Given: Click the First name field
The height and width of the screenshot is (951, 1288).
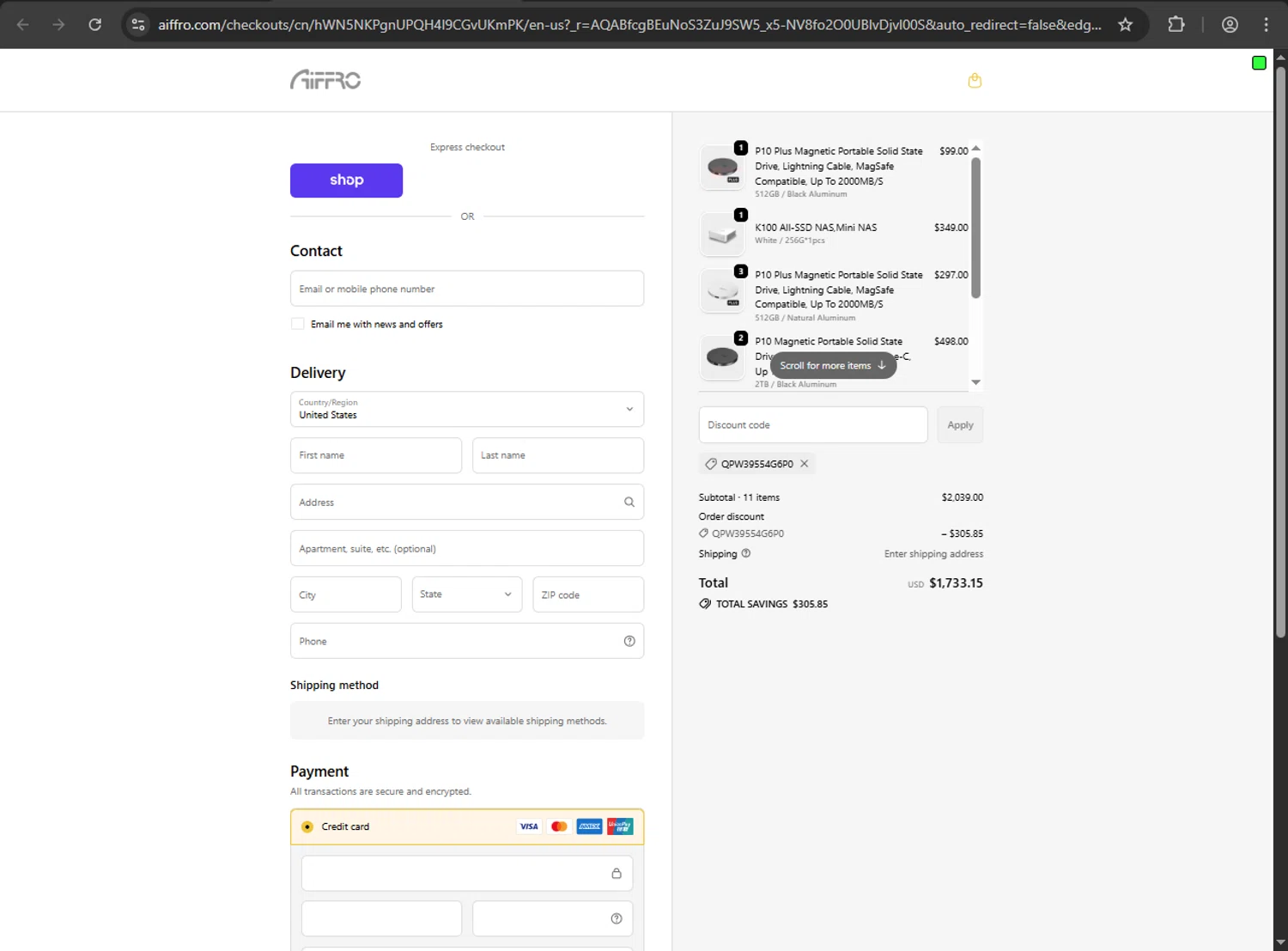Looking at the screenshot, I should pos(376,455).
